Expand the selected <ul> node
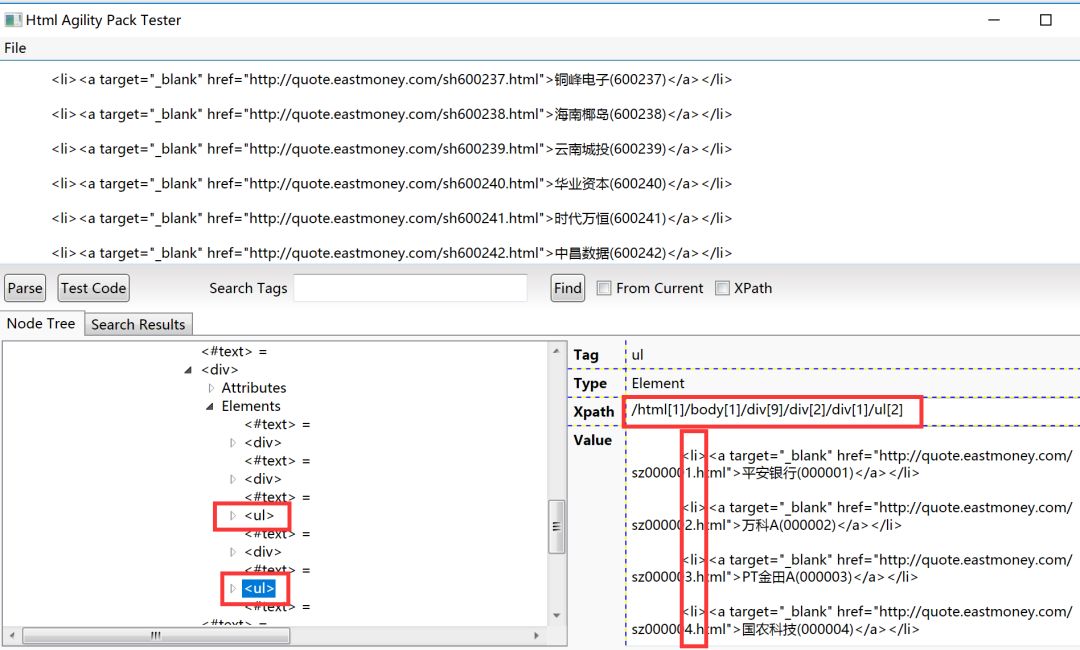This screenshot has height=650, width=1080. (x=233, y=588)
